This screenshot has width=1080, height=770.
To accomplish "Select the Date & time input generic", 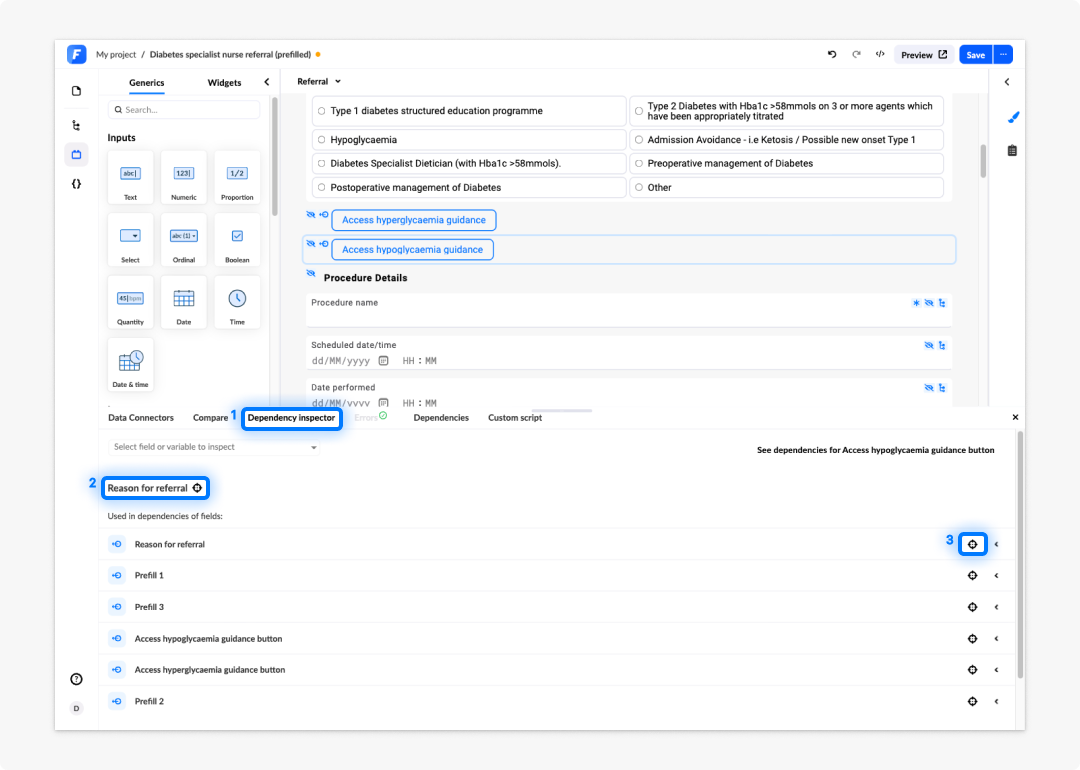I will 130,365.
